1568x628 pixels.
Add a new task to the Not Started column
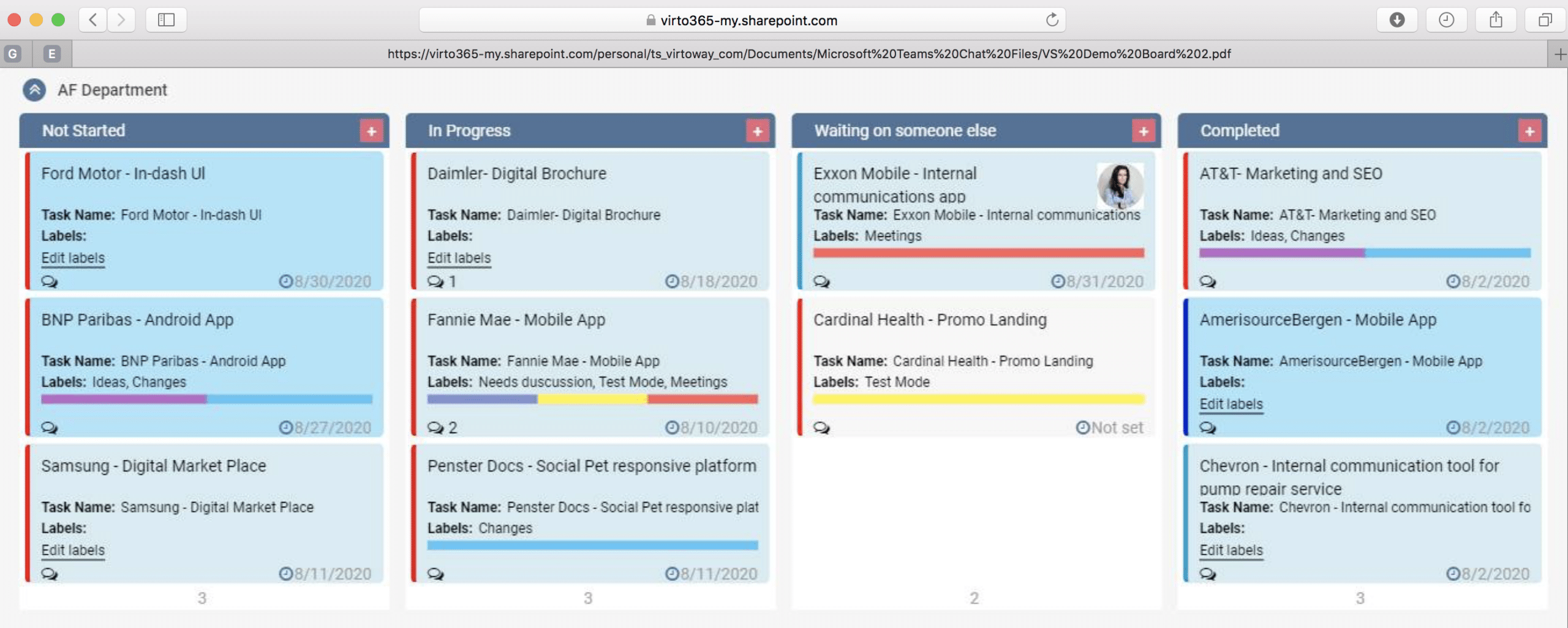[372, 131]
